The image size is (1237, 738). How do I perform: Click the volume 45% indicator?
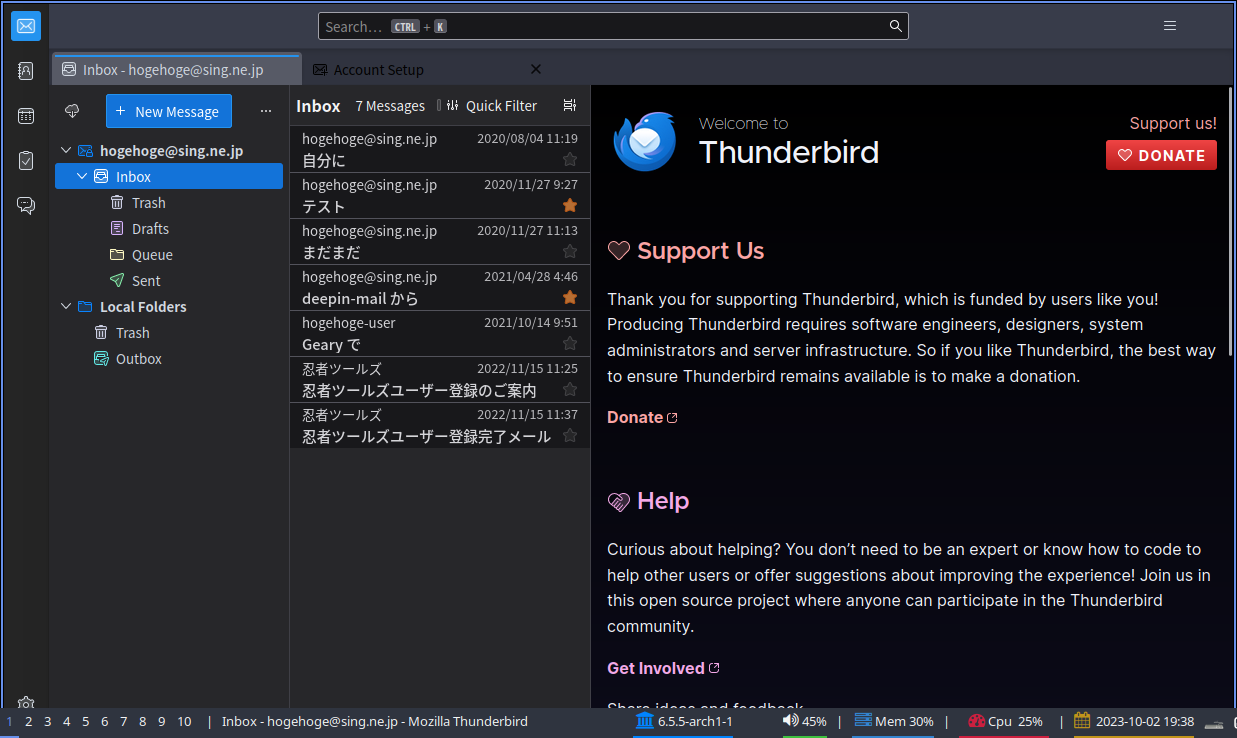[805, 721]
